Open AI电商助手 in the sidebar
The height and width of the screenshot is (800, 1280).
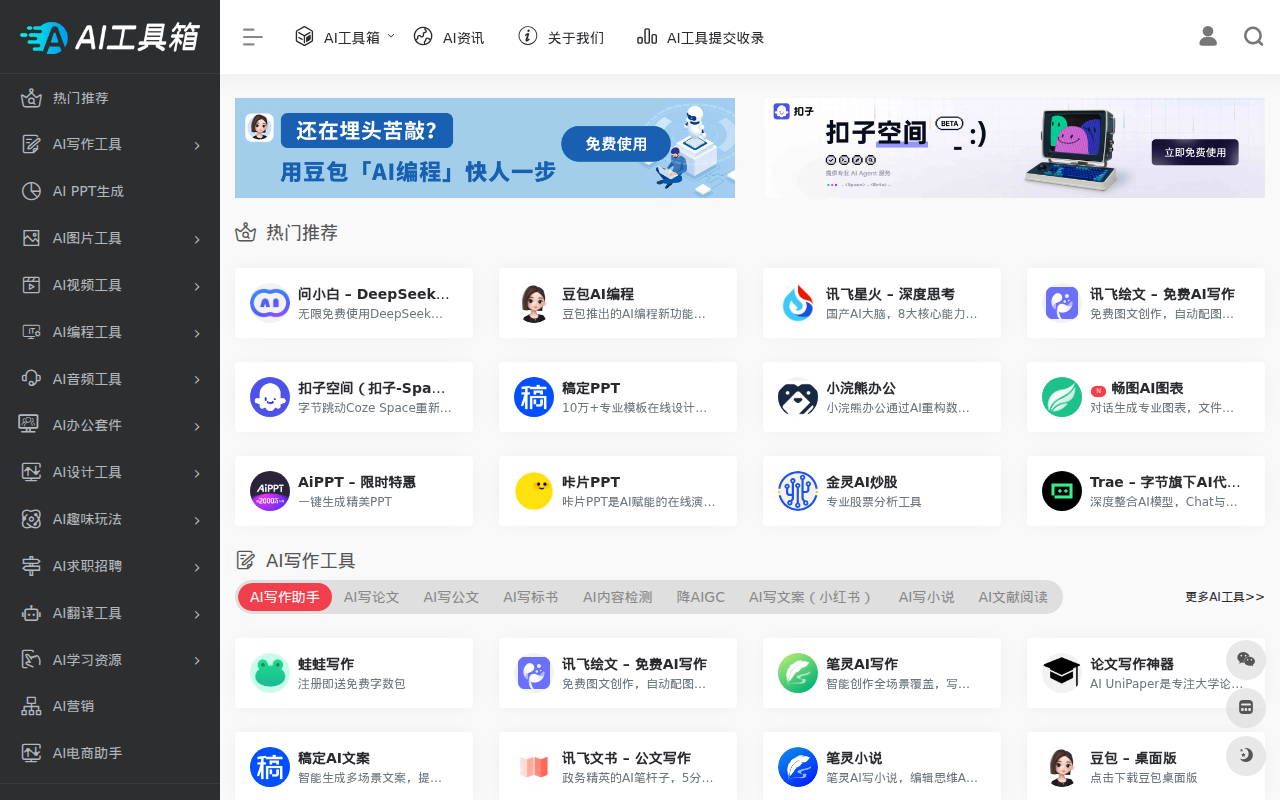coord(110,753)
